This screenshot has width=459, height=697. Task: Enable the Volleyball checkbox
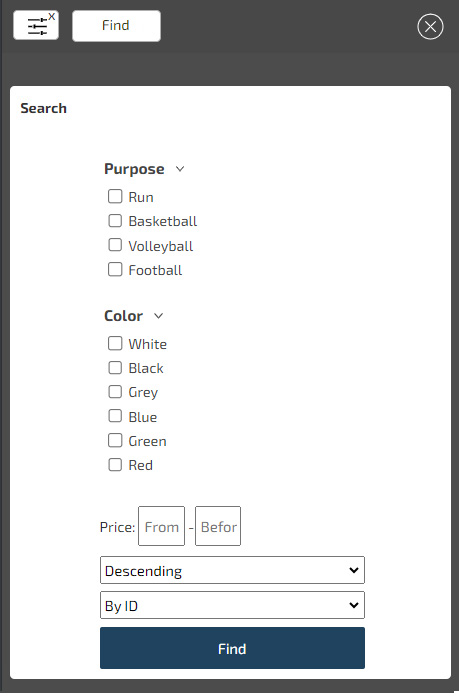[115, 245]
